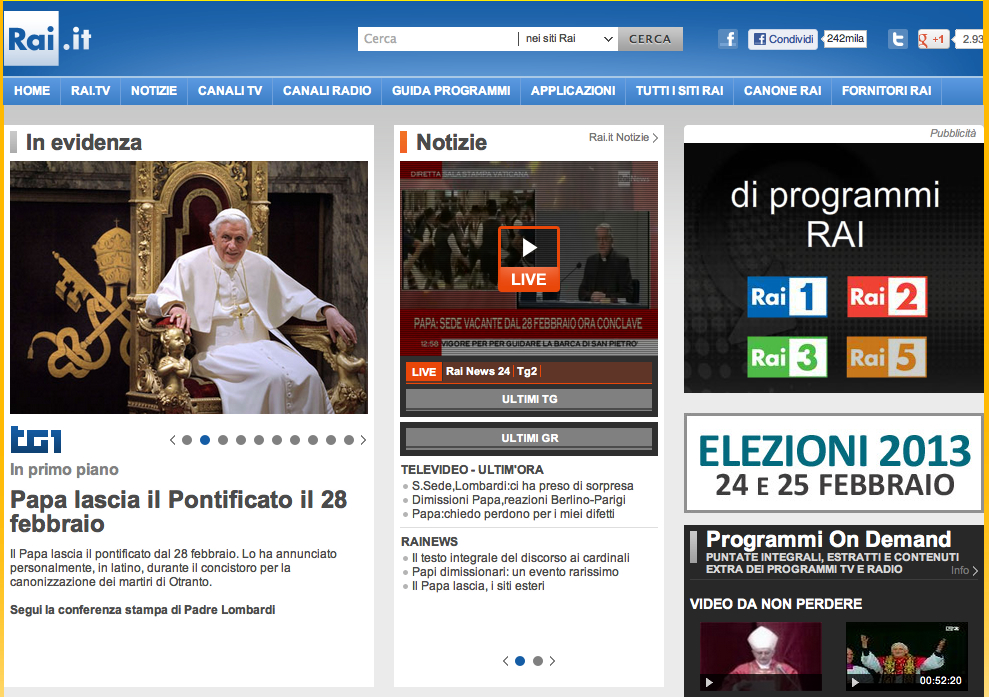Image resolution: width=989 pixels, height=697 pixels.
Task: Click the Pope on throne featured image
Action: click(x=189, y=288)
